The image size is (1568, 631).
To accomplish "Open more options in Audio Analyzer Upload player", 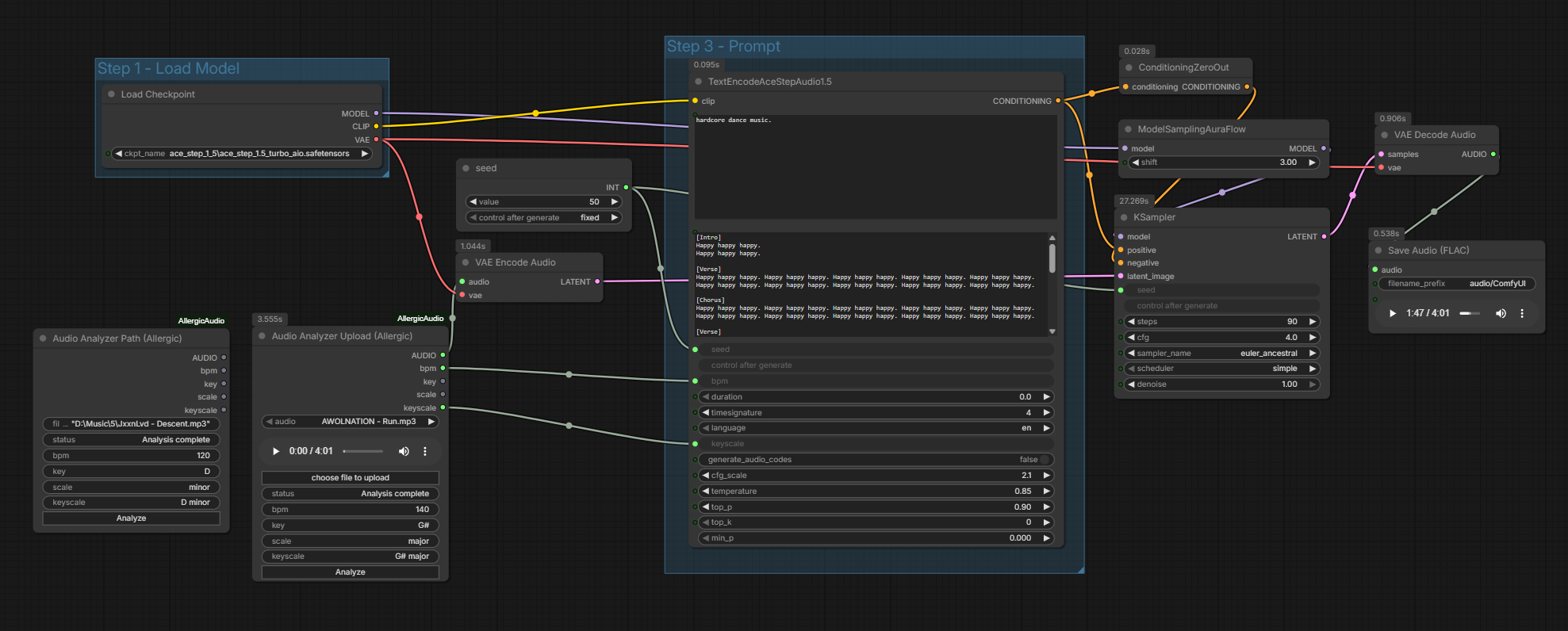I will click(425, 451).
